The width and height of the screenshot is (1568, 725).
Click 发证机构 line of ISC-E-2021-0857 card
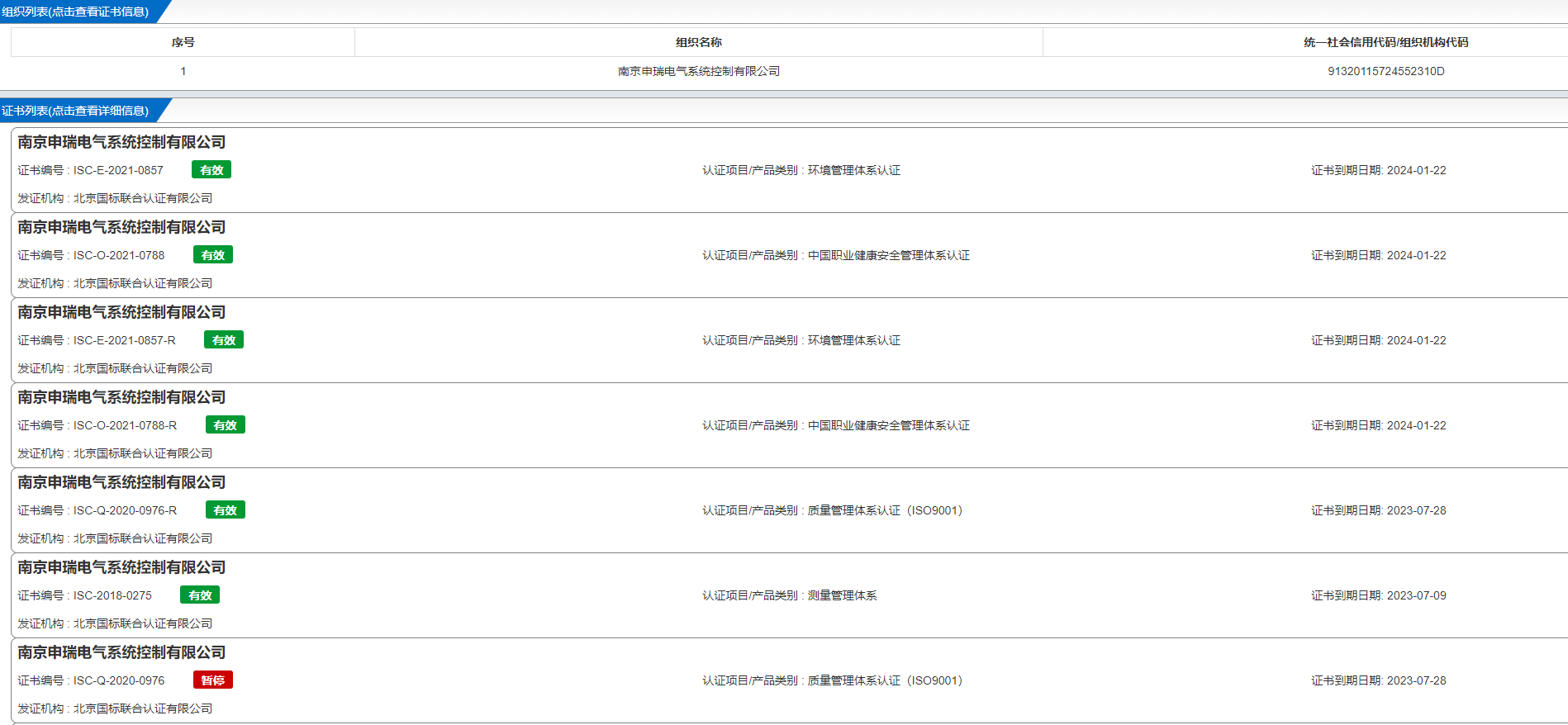tap(115, 198)
